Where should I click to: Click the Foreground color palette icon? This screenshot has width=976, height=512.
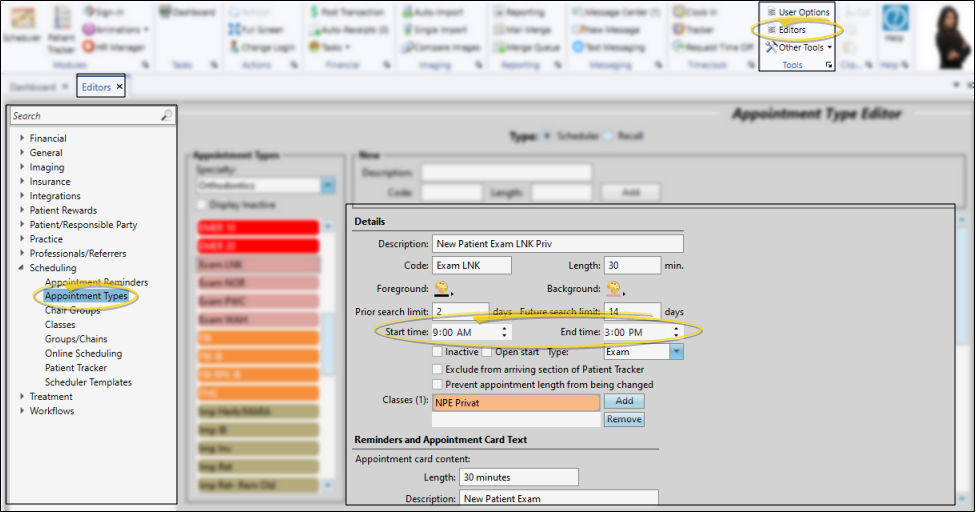tap(442, 289)
